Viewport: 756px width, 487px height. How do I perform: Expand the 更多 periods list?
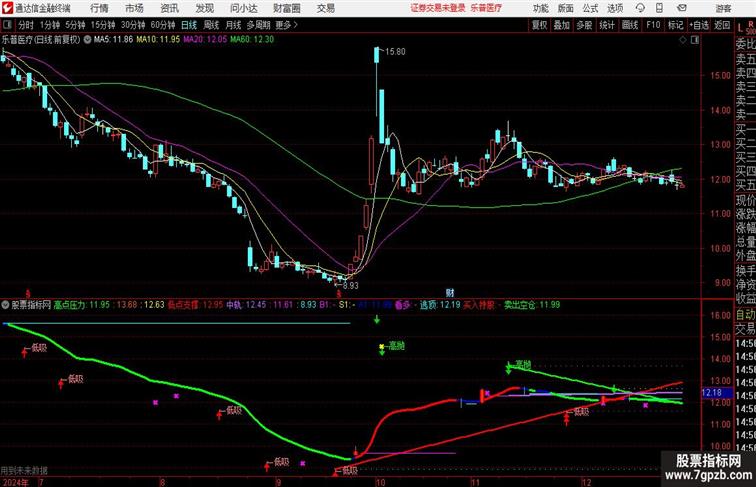[286, 25]
